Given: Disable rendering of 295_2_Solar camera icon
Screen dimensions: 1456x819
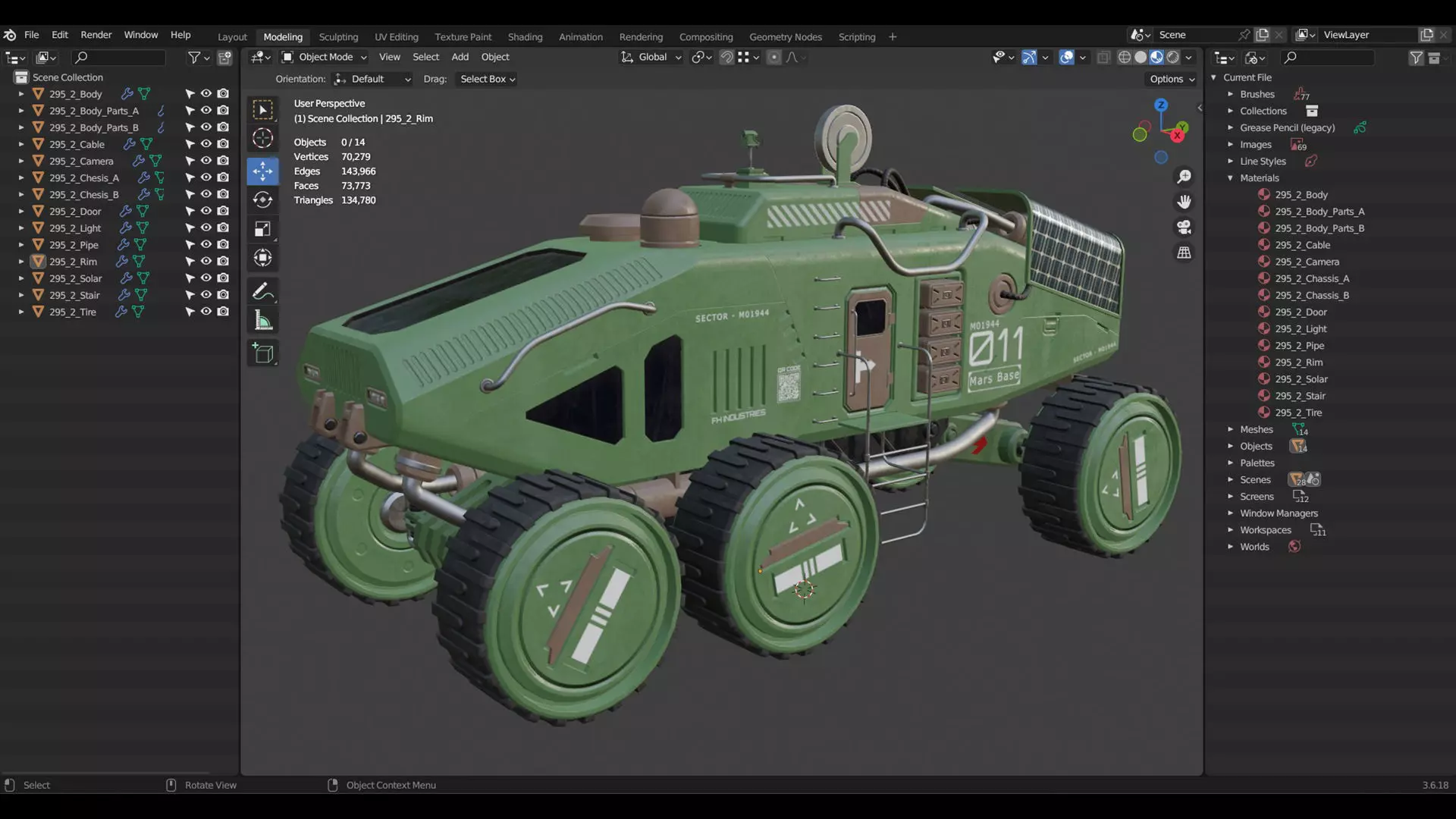Looking at the screenshot, I should click(x=223, y=278).
